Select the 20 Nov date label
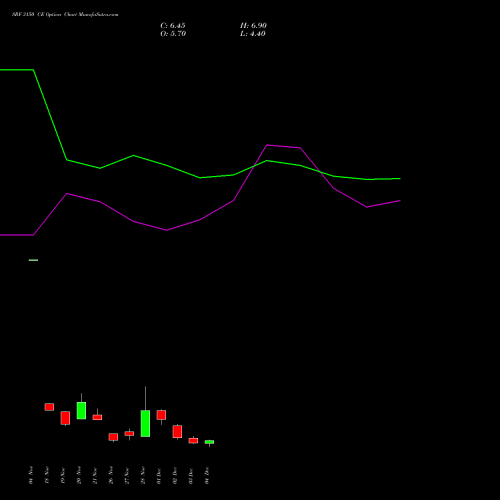This screenshot has height=500, width=500. (79, 475)
